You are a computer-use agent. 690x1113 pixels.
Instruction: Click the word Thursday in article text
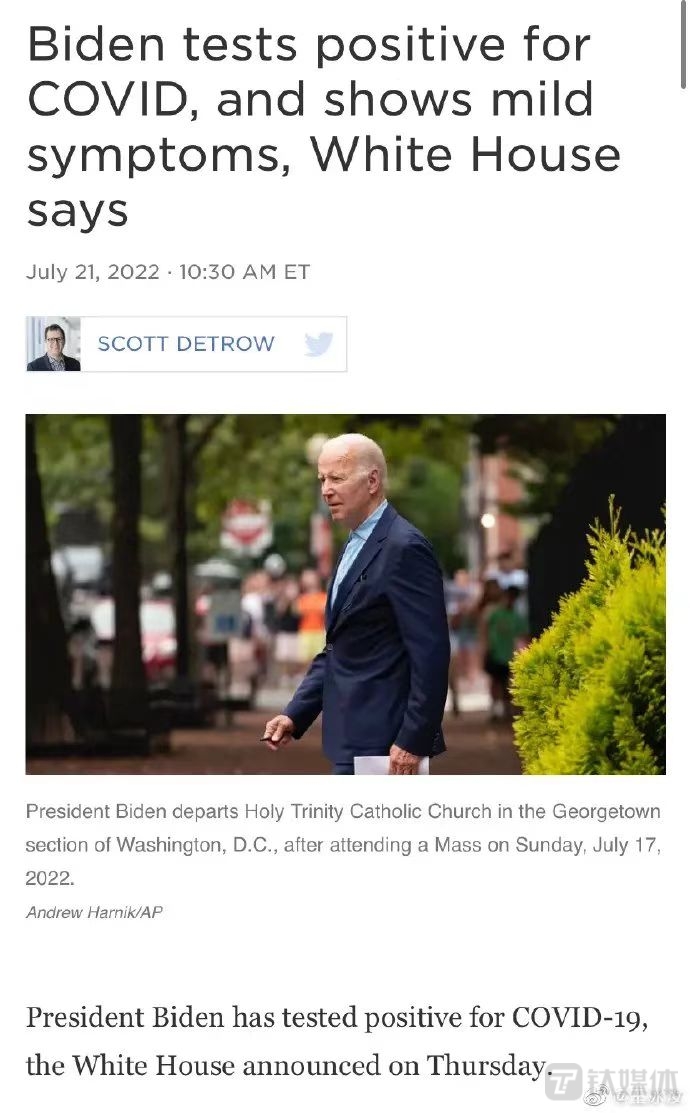click(x=486, y=1066)
